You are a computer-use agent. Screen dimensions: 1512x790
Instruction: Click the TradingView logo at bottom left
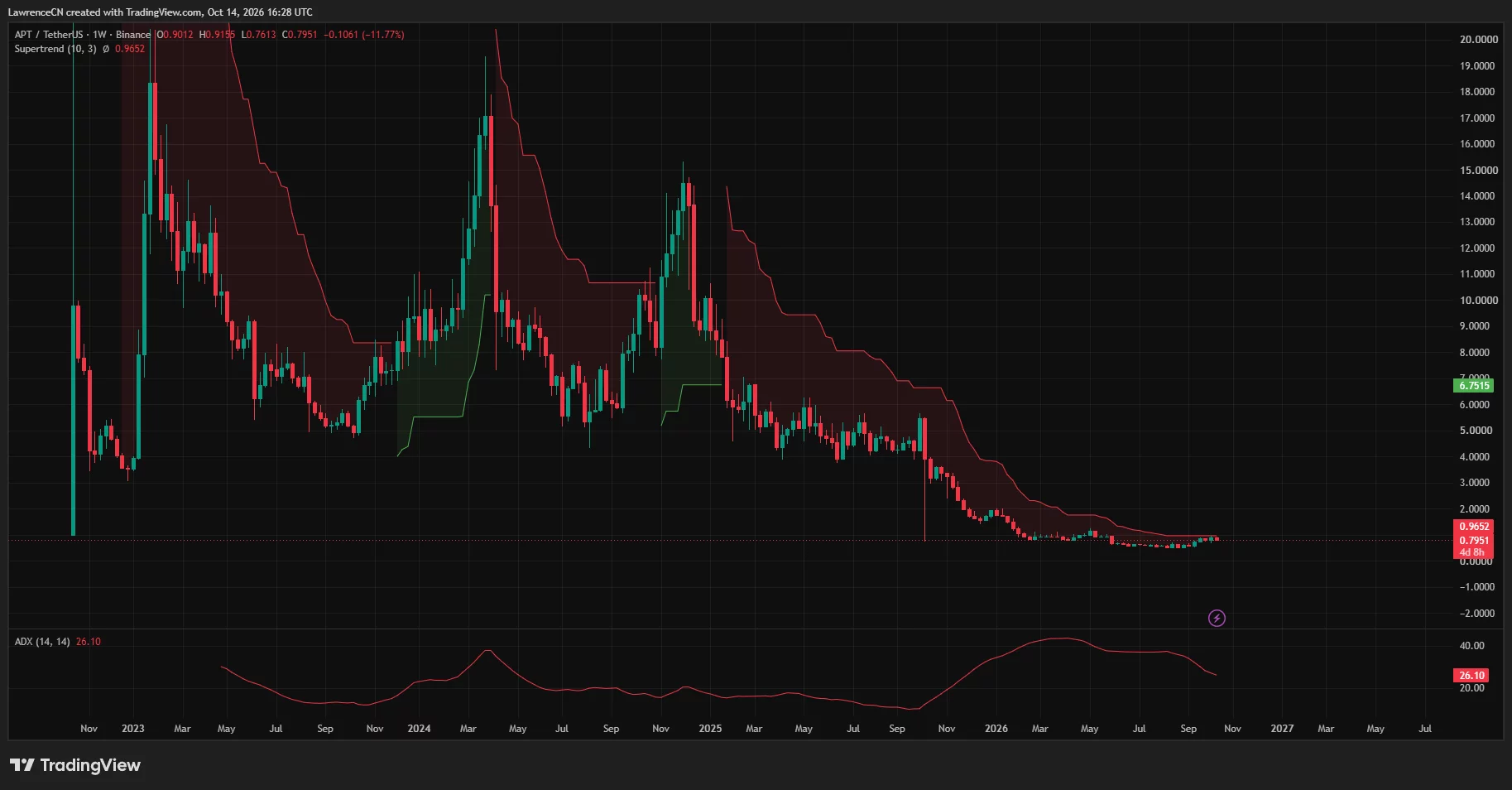75,765
